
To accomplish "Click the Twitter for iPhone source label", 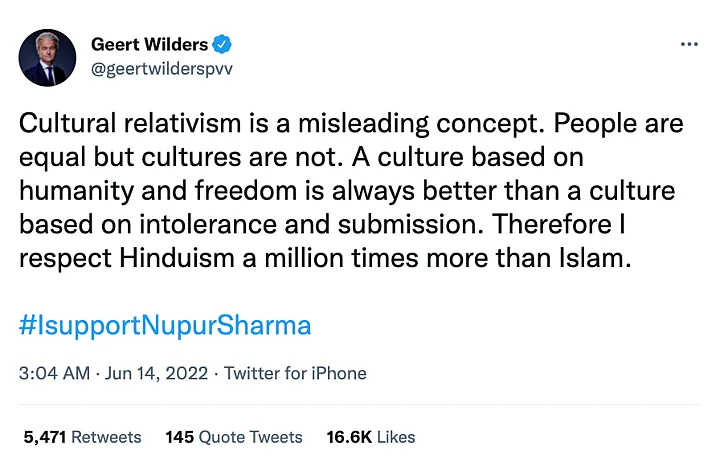I will tap(295, 374).
